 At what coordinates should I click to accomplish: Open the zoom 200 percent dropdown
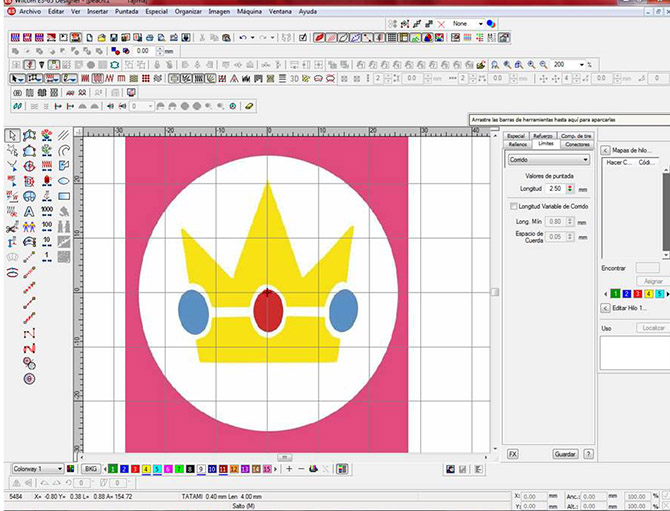point(582,65)
